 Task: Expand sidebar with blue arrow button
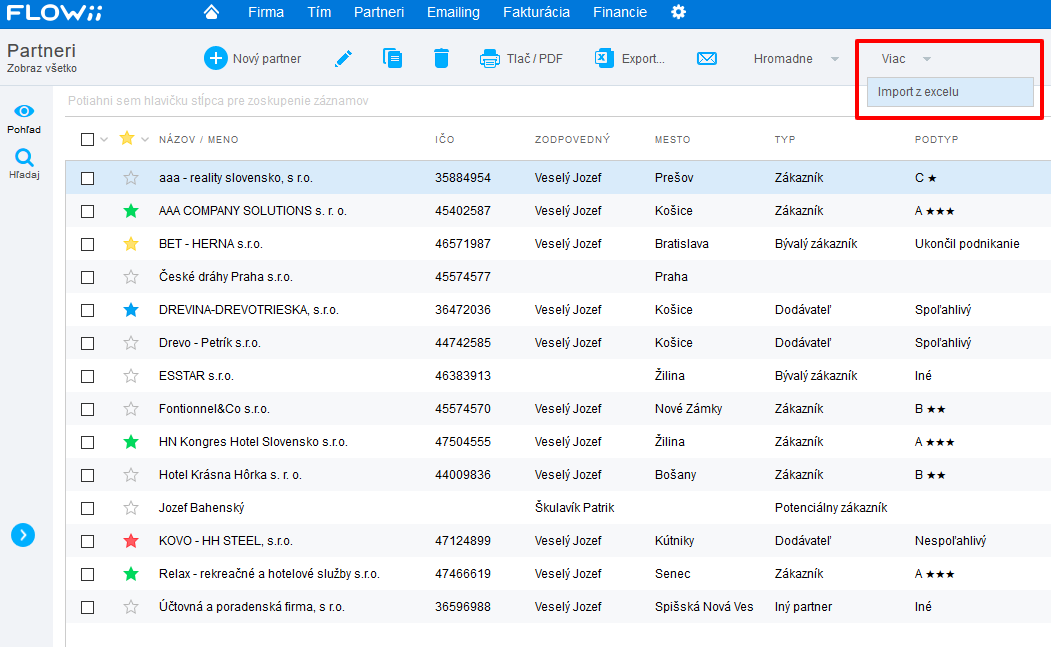[23, 535]
